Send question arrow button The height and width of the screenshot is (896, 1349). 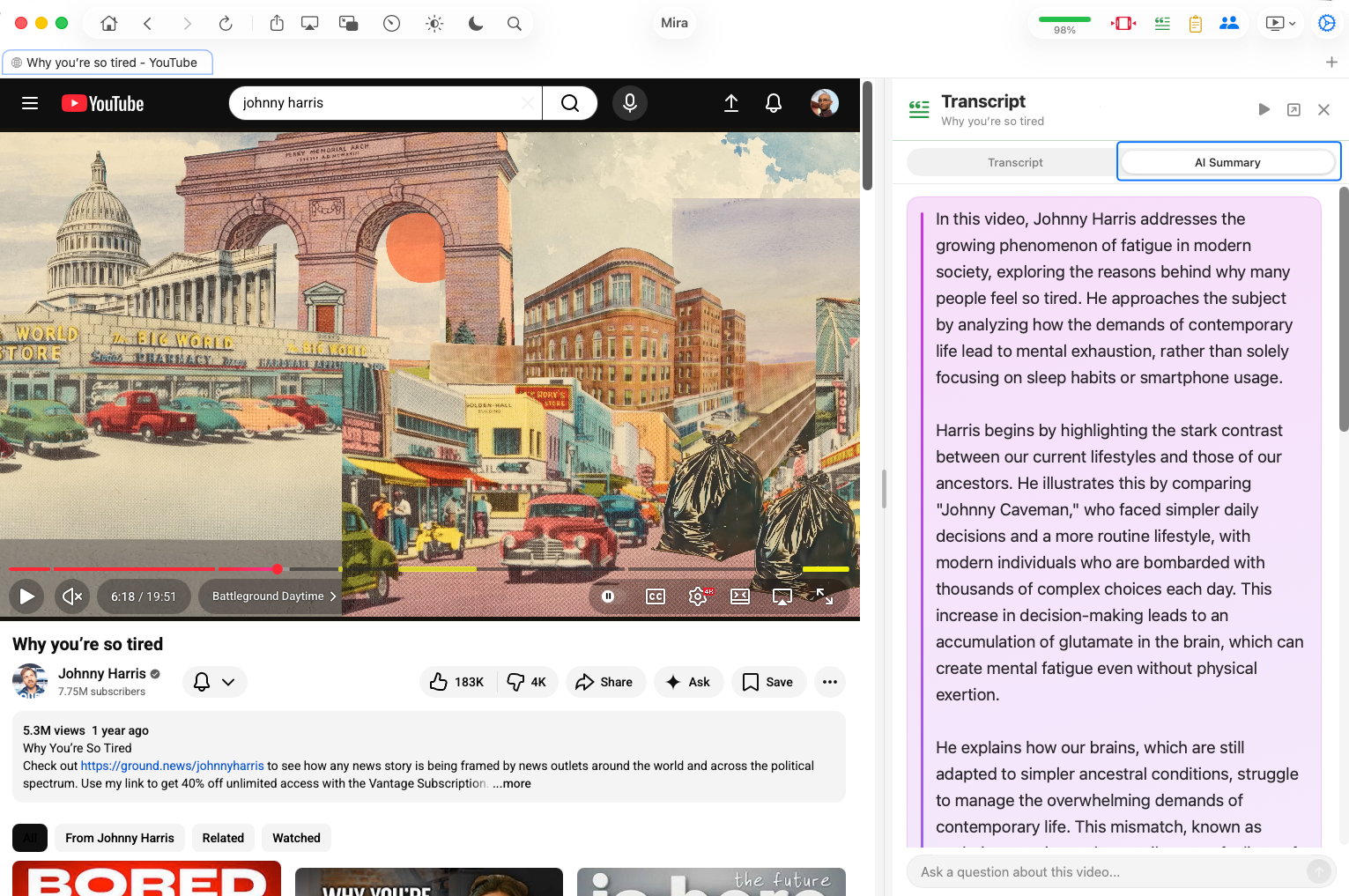coord(1319,872)
